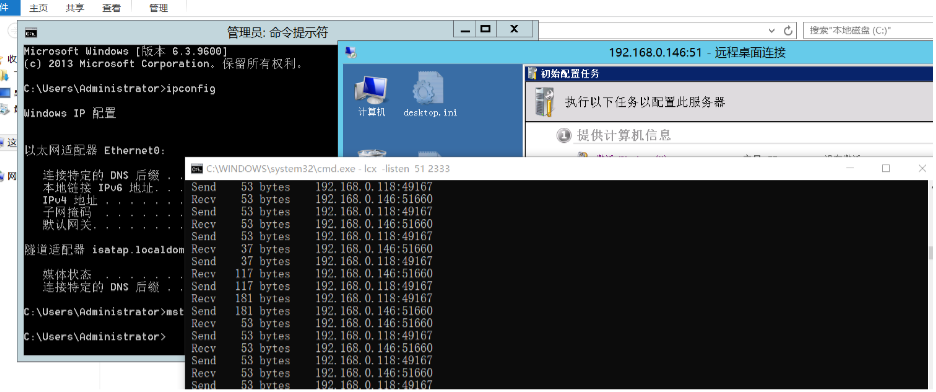
Task: Maximize the 管理员: 命令提示符 window
Action: (487, 29)
